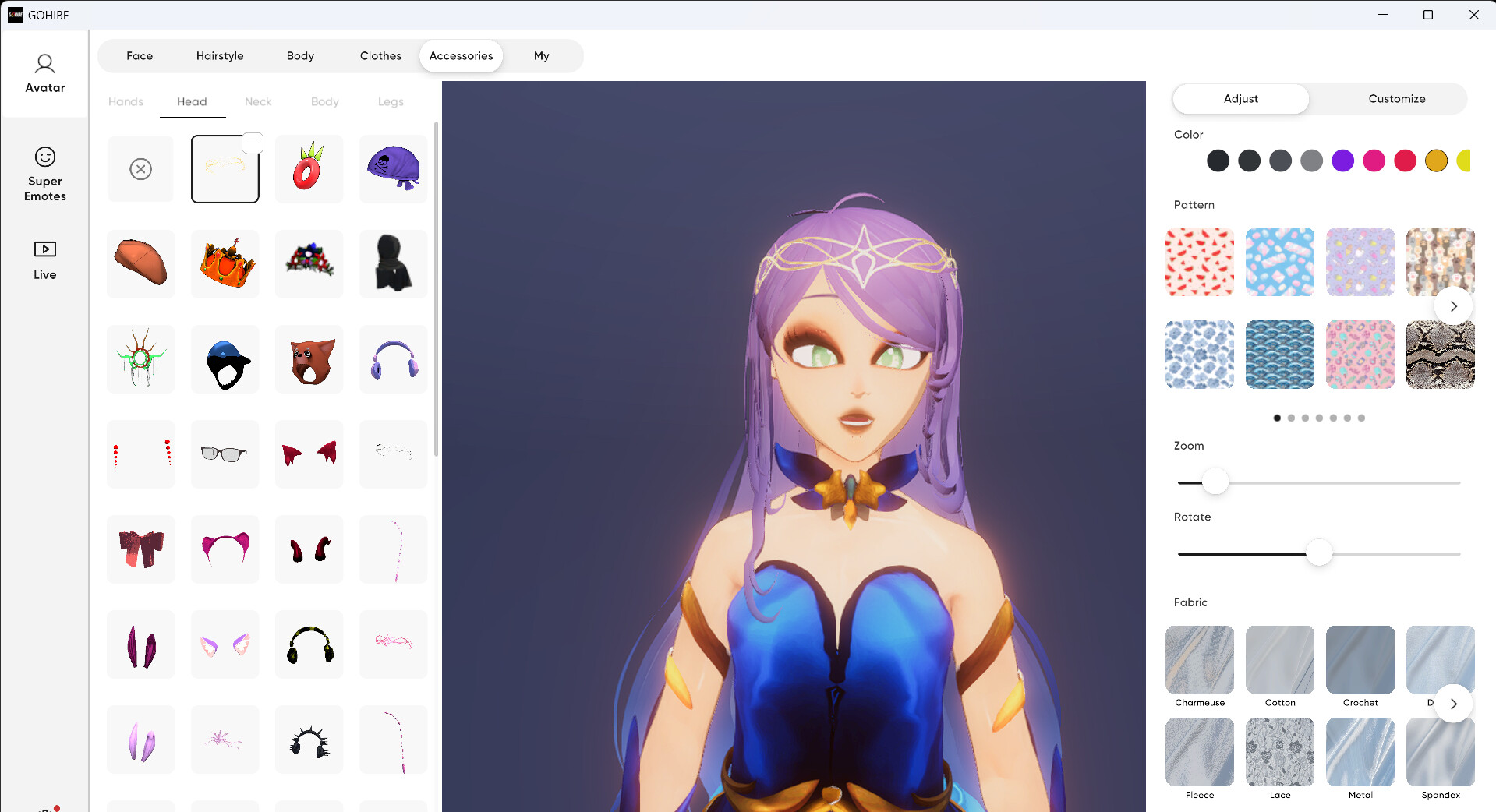Select the green spiked halo headpiece
The image size is (1496, 812).
[x=141, y=359]
